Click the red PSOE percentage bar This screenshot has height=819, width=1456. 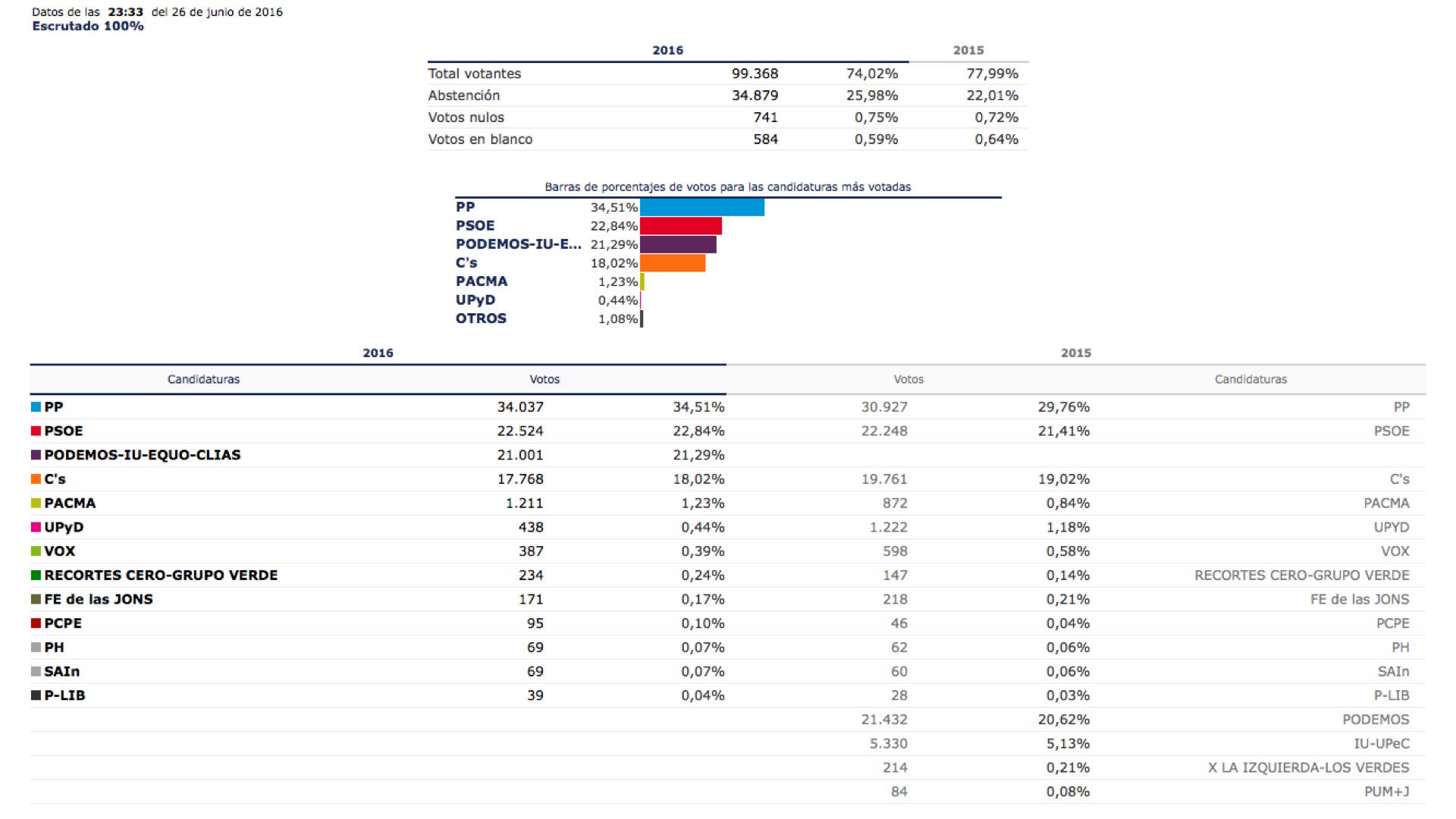(680, 226)
